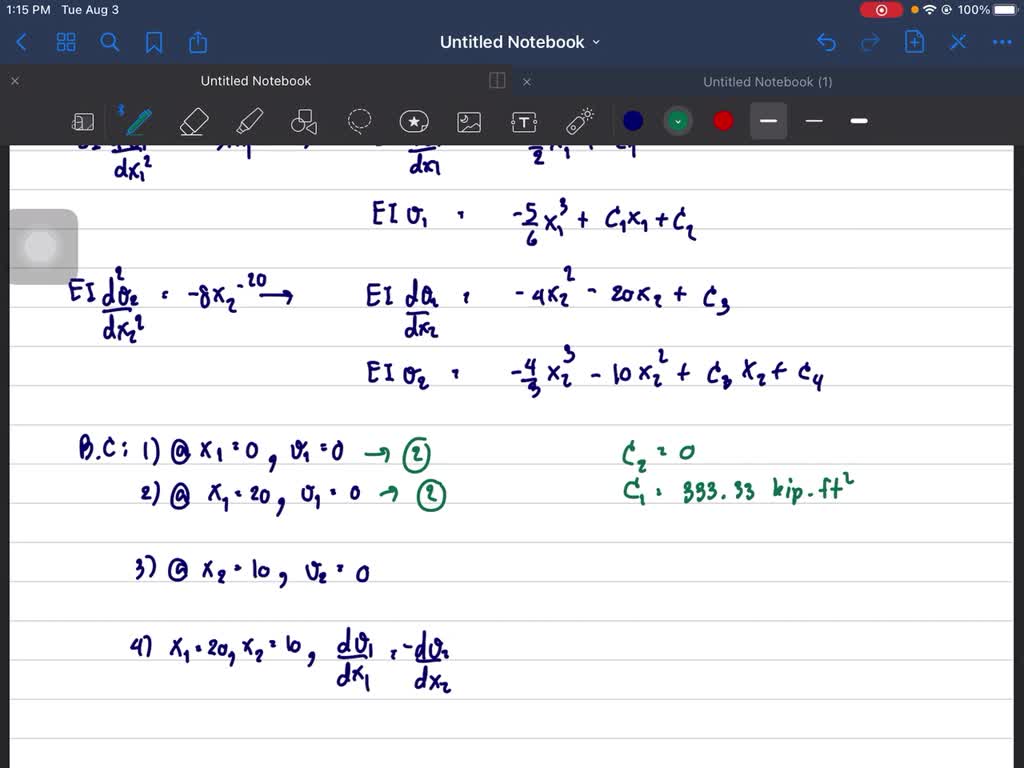This screenshot has height=768, width=1024.
Task: Select the magic conversion wand tool
Action: pos(579,121)
